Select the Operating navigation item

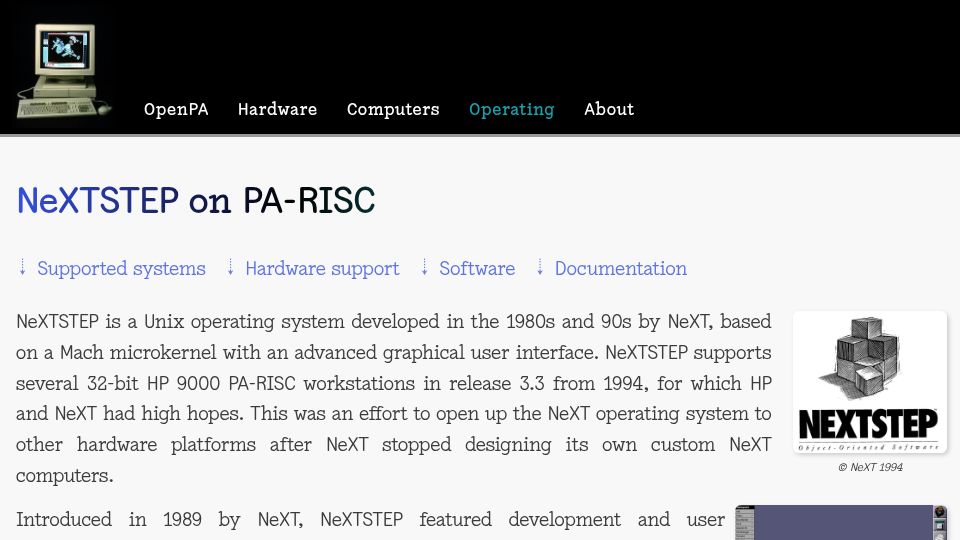tap(511, 109)
